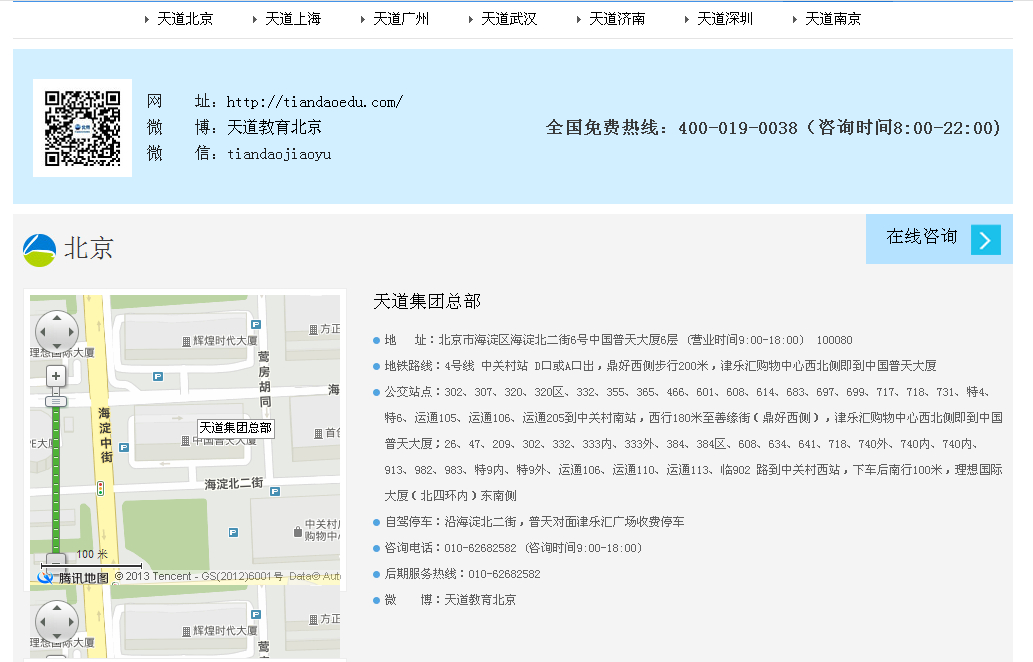1033x662 pixels.
Task: Click the 在线咨询 online consultation button
Action: 921,238
